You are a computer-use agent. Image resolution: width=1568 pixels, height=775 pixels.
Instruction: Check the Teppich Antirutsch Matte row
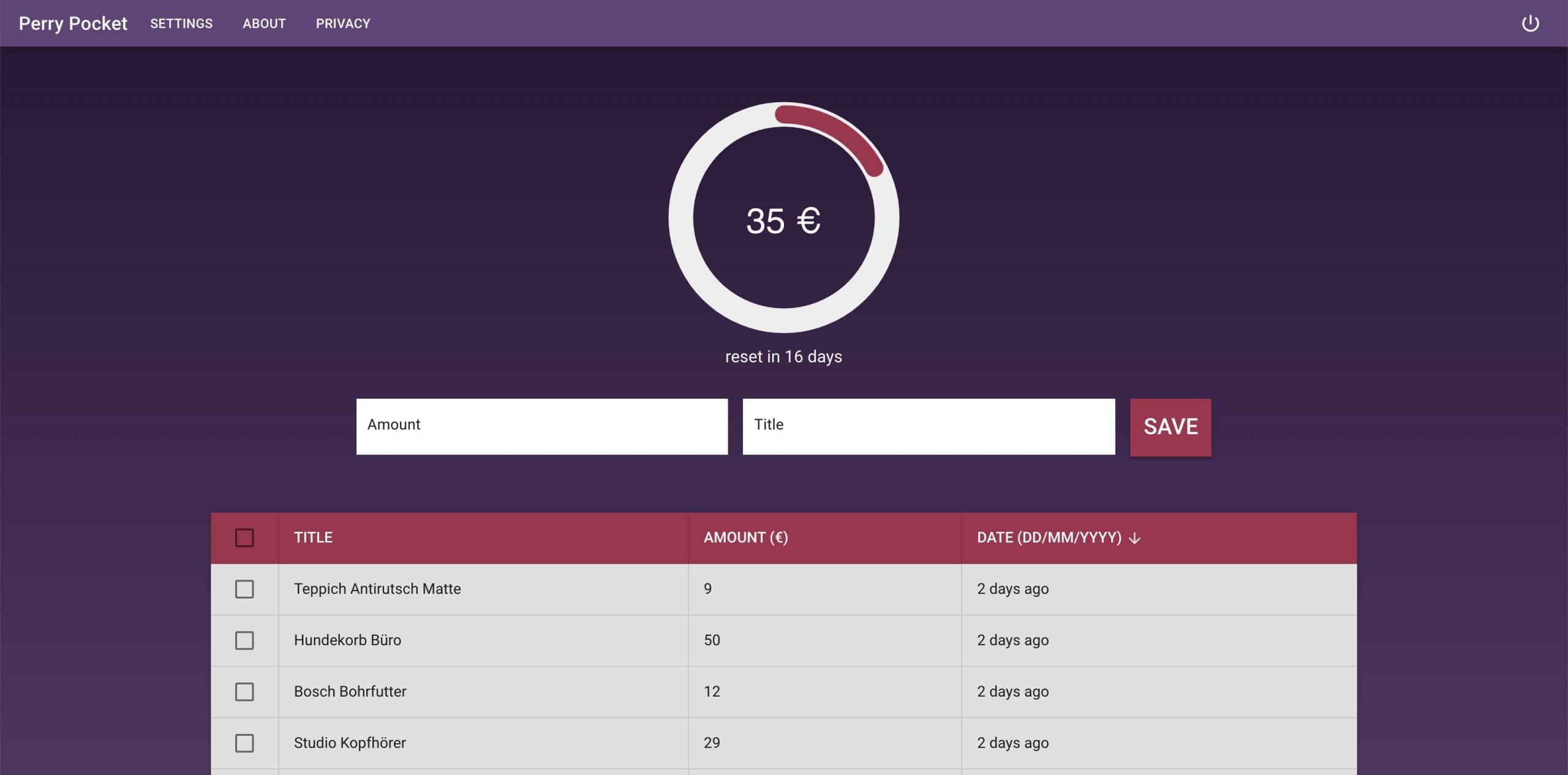[244, 589]
